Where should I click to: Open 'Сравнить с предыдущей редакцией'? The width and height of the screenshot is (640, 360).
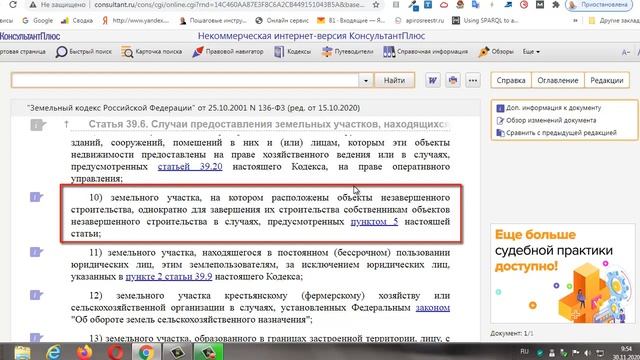(556, 133)
